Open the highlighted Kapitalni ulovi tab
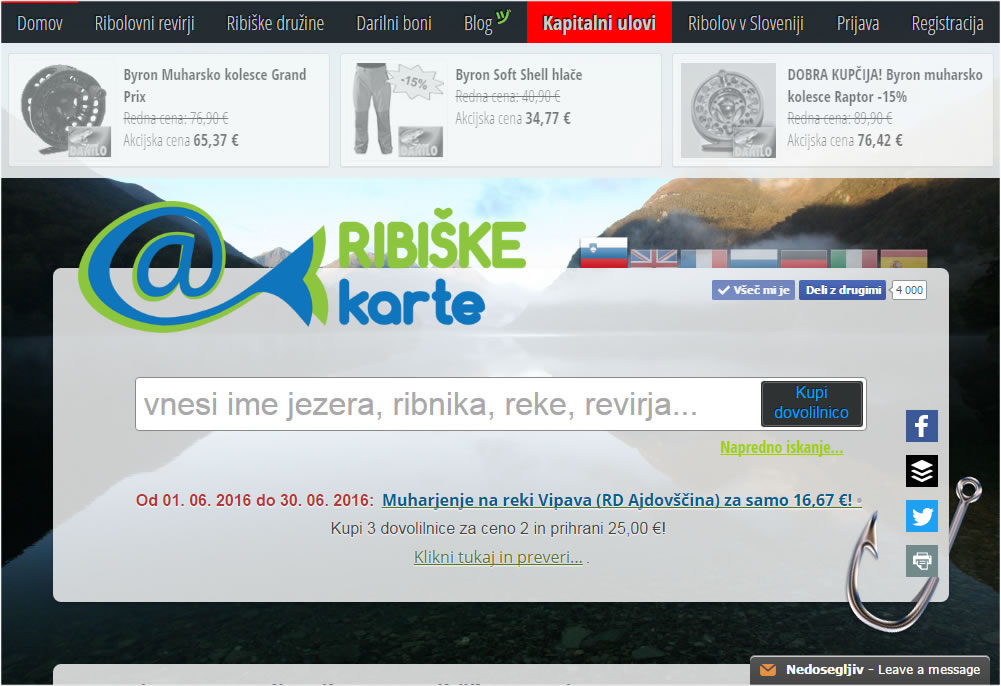Image resolution: width=1001 pixels, height=686 pixels. 599,22
